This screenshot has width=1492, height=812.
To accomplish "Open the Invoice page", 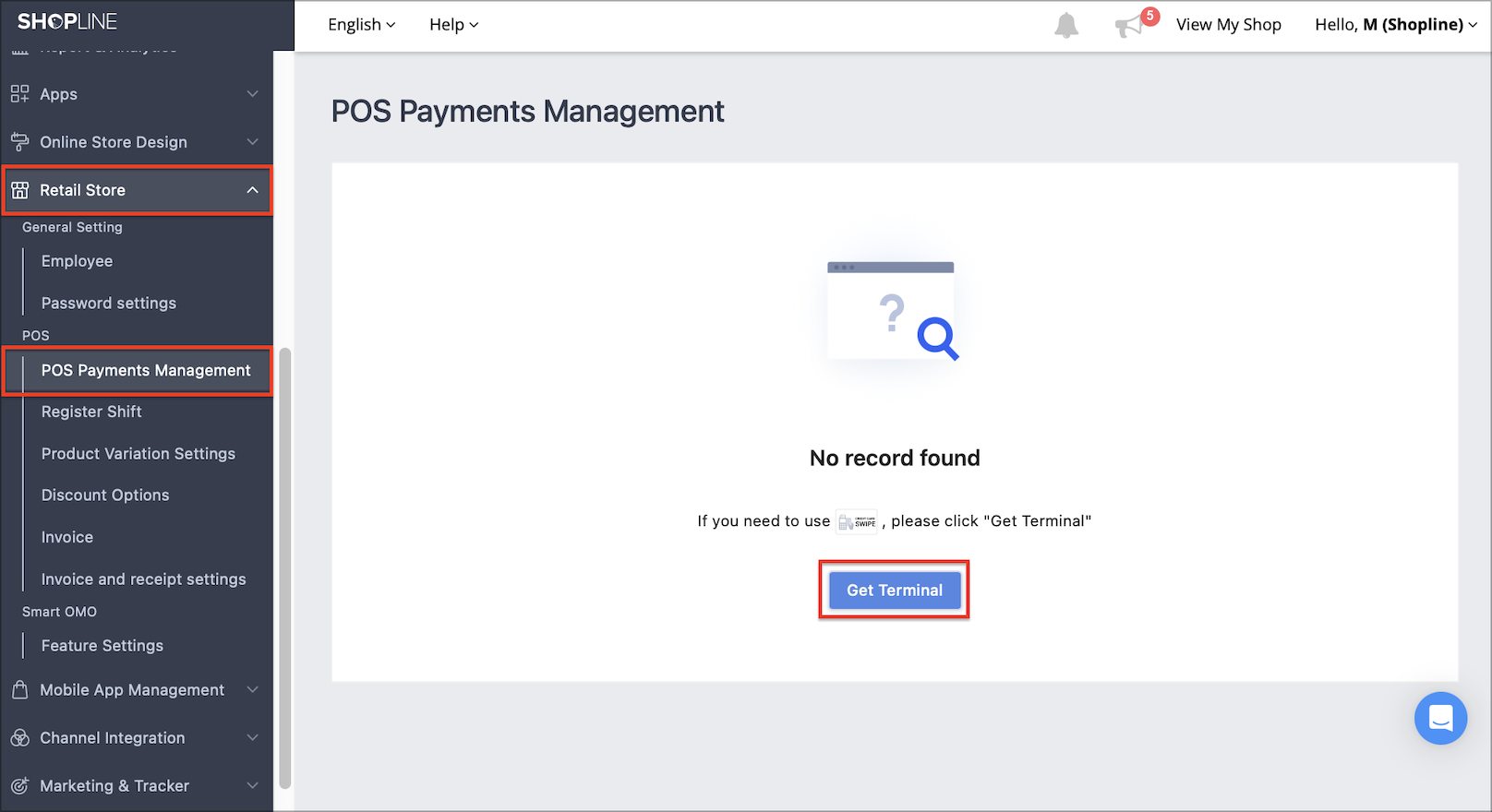I will (x=67, y=537).
